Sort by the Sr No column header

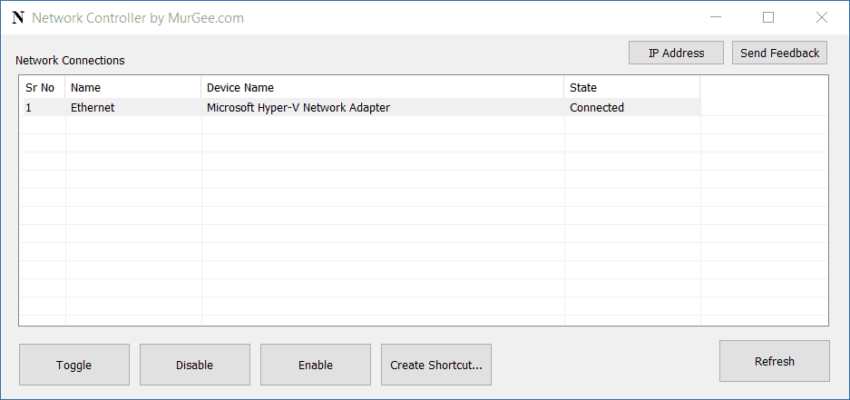click(x=42, y=87)
